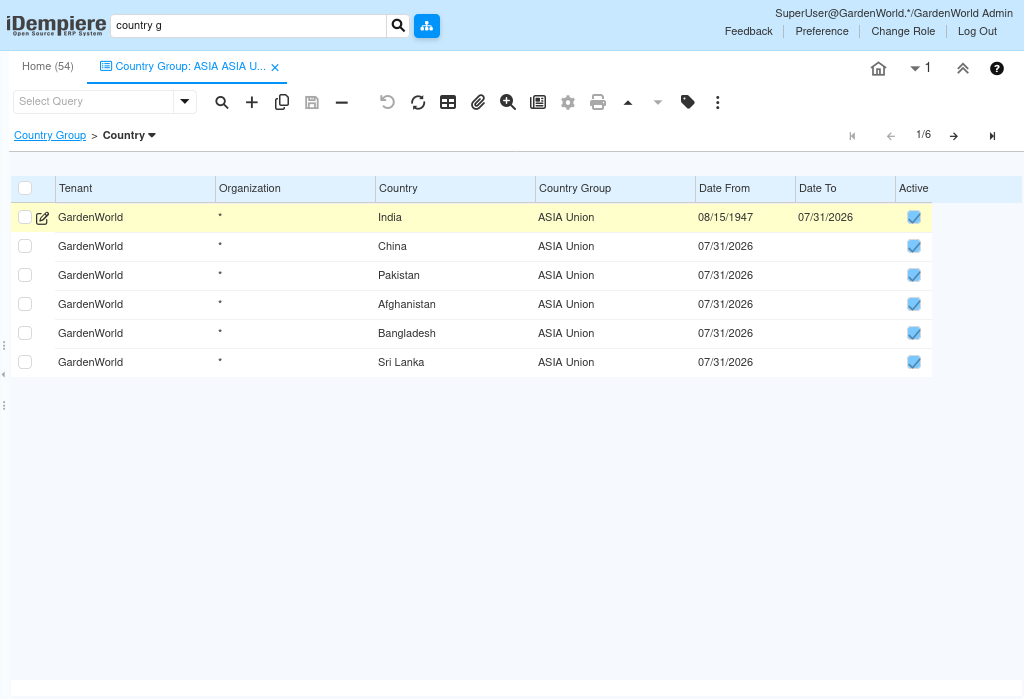
Task: Open the Preference link
Action: [x=822, y=31]
